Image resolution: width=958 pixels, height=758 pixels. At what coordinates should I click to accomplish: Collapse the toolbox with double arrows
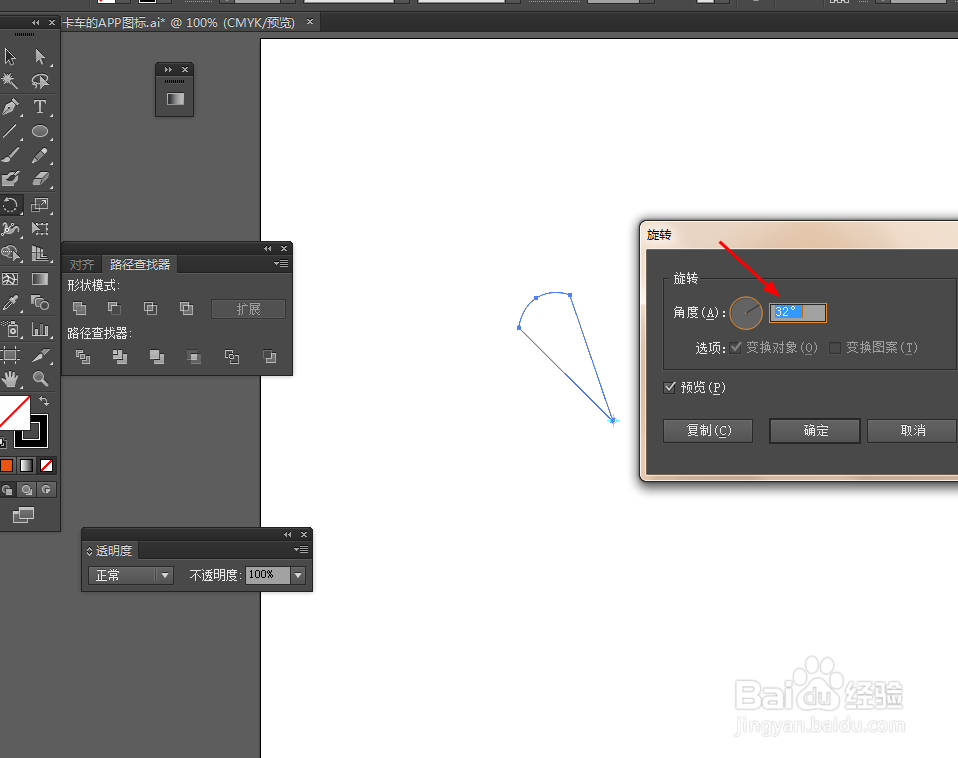pos(36,23)
